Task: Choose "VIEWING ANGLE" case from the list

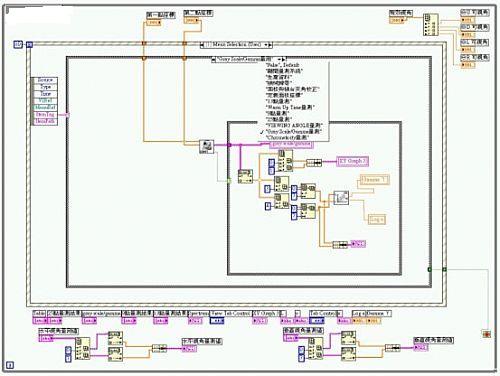Action: point(294,125)
